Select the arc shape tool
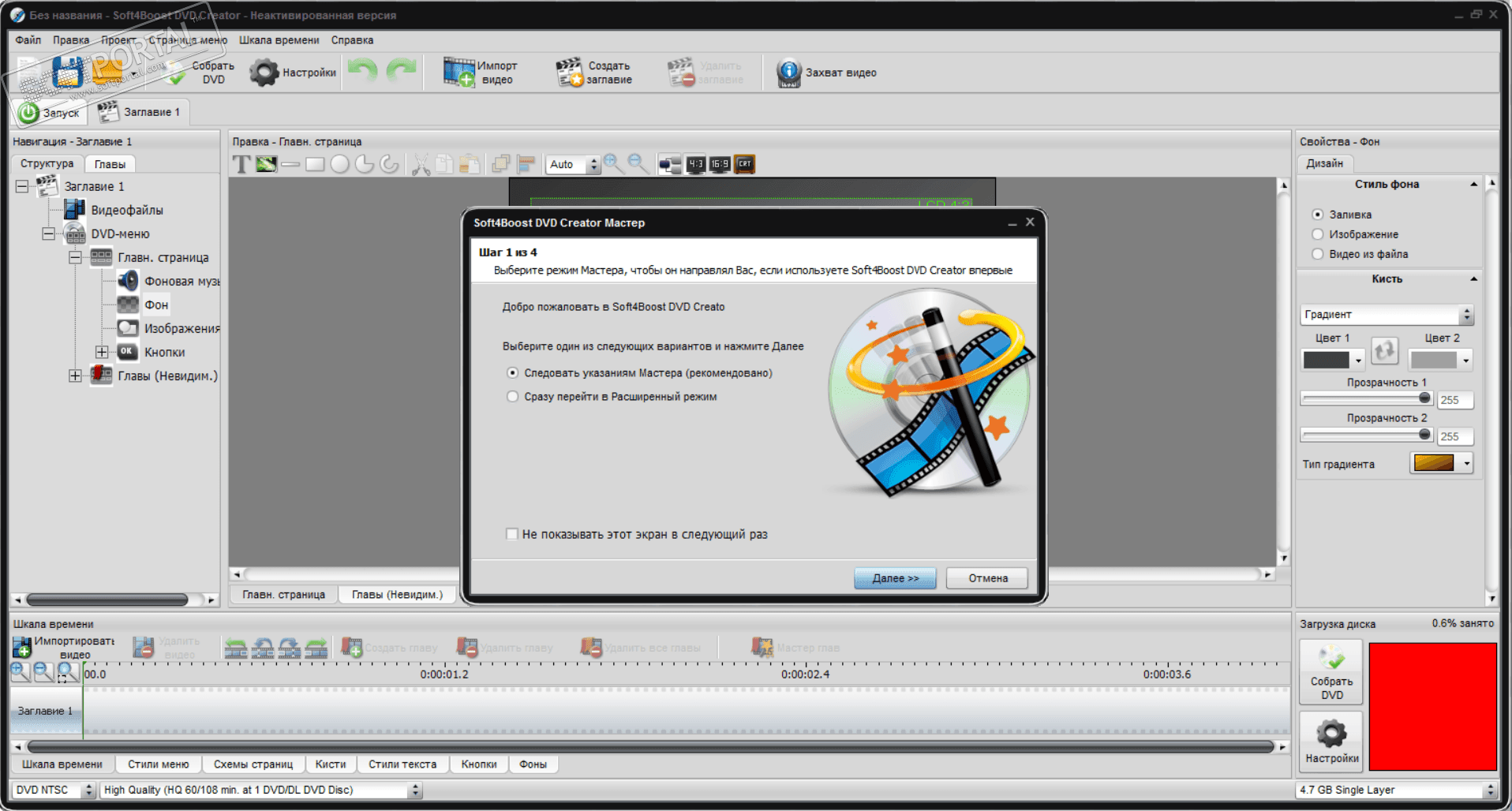Screen dimensions: 1512x811 389,164
